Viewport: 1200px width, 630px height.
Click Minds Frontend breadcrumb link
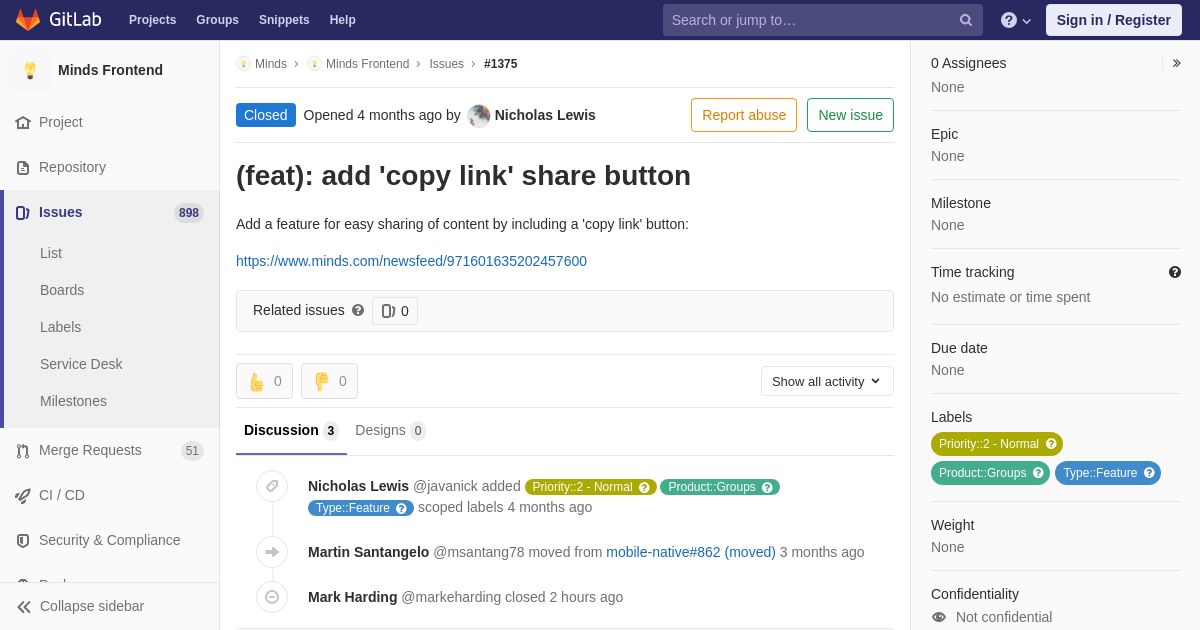(x=367, y=64)
